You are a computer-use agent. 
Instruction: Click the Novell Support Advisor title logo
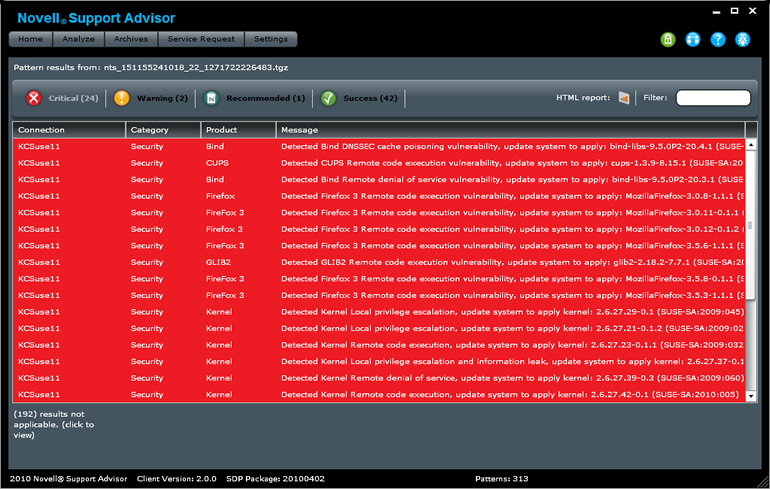click(96, 18)
